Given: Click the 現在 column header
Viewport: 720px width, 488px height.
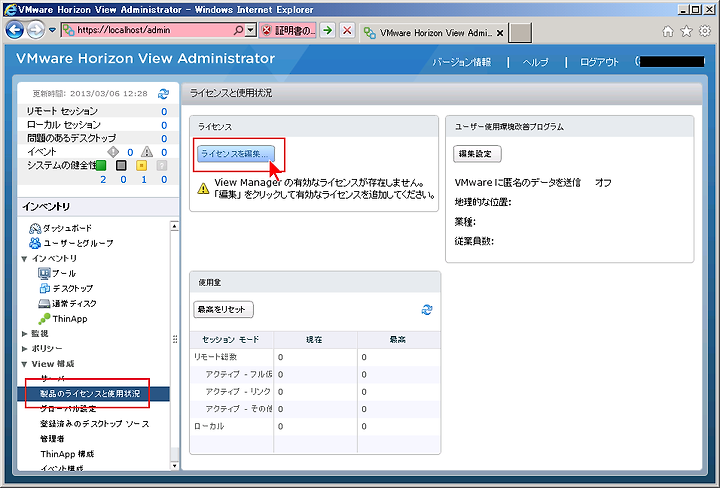Looking at the screenshot, I should point(315,340).
